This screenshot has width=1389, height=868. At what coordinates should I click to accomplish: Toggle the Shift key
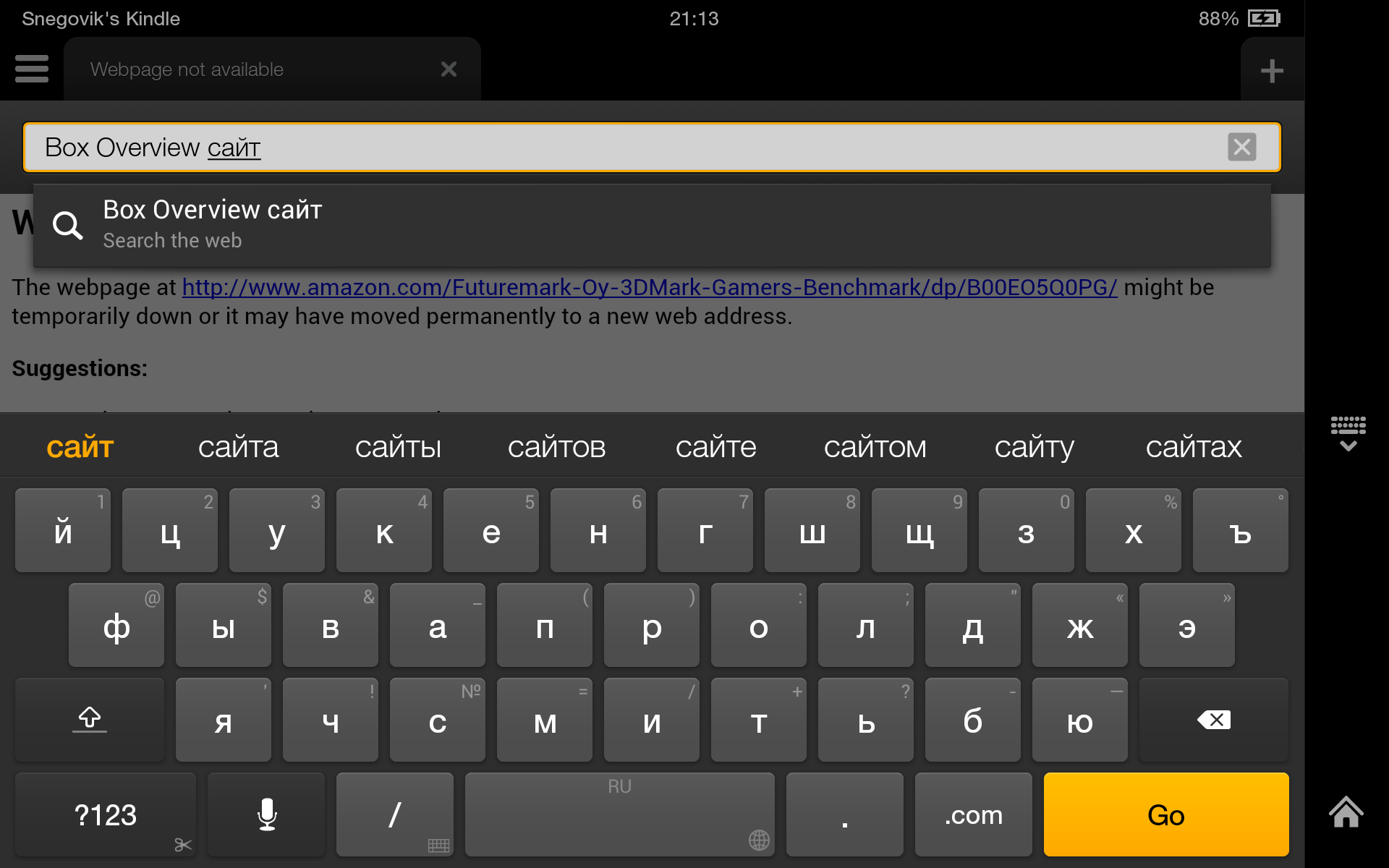90,720
